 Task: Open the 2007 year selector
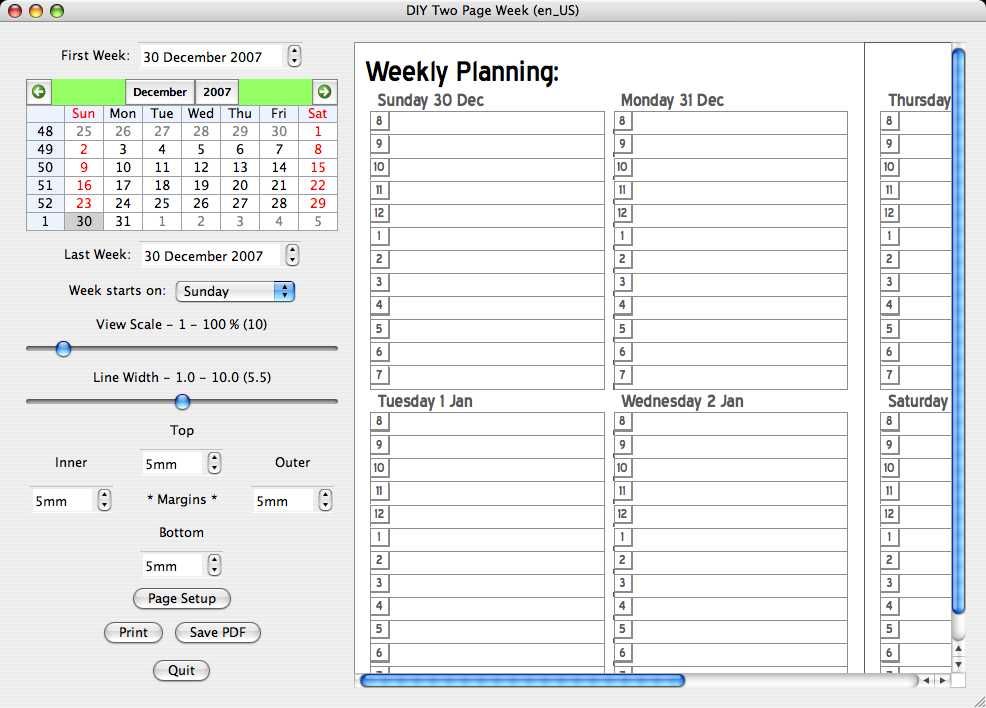[217, 92]
